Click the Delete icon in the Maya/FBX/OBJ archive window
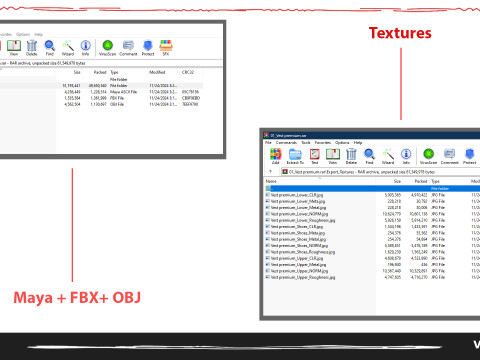Image resolution: width=480 pixels, height=360 pixels. point(32,48)
